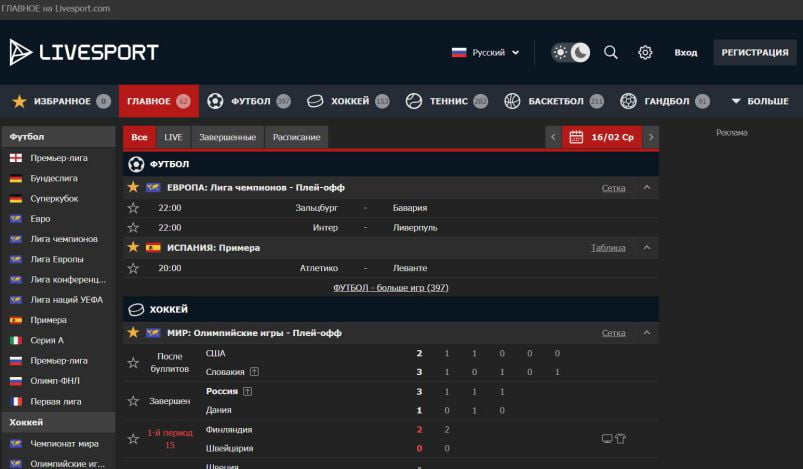Screen dimensions: 803x469
Task: Click the jersey lineup icon for Финляндия match
Action: [620, 438]
